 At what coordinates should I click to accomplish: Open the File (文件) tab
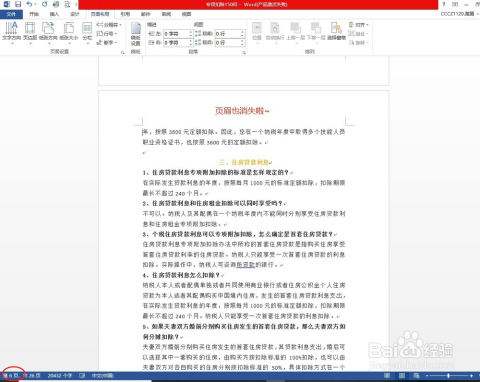click(11, 14)
